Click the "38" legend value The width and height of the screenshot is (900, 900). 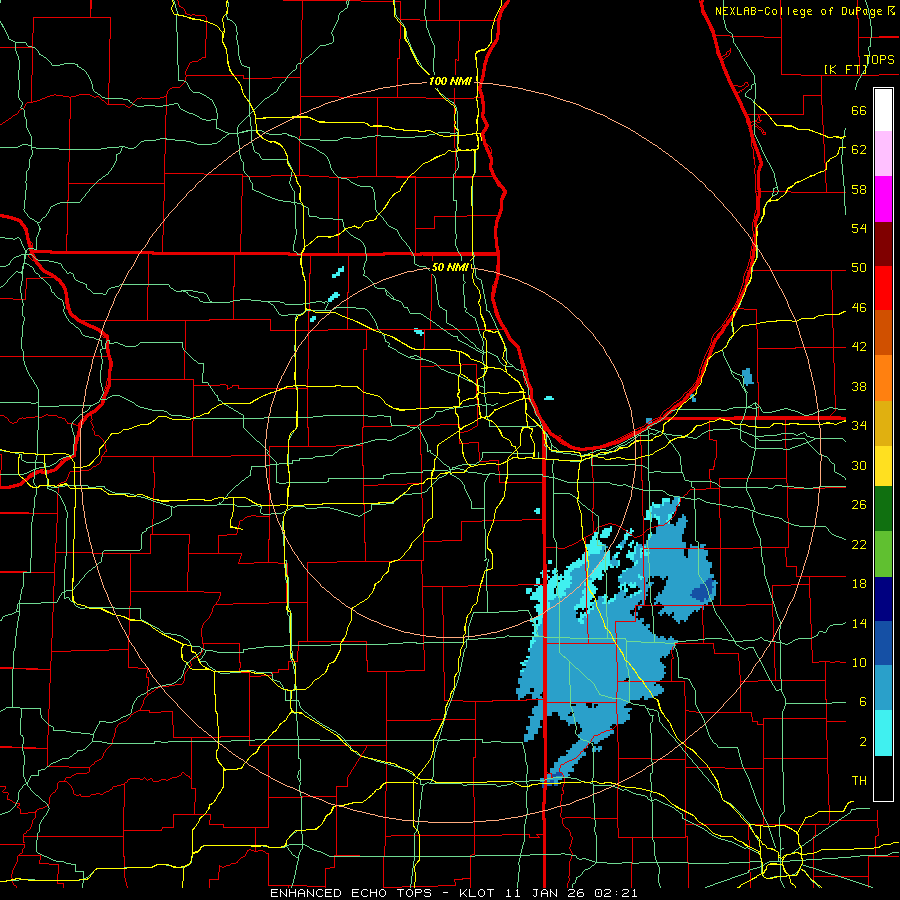click(859, 386)
